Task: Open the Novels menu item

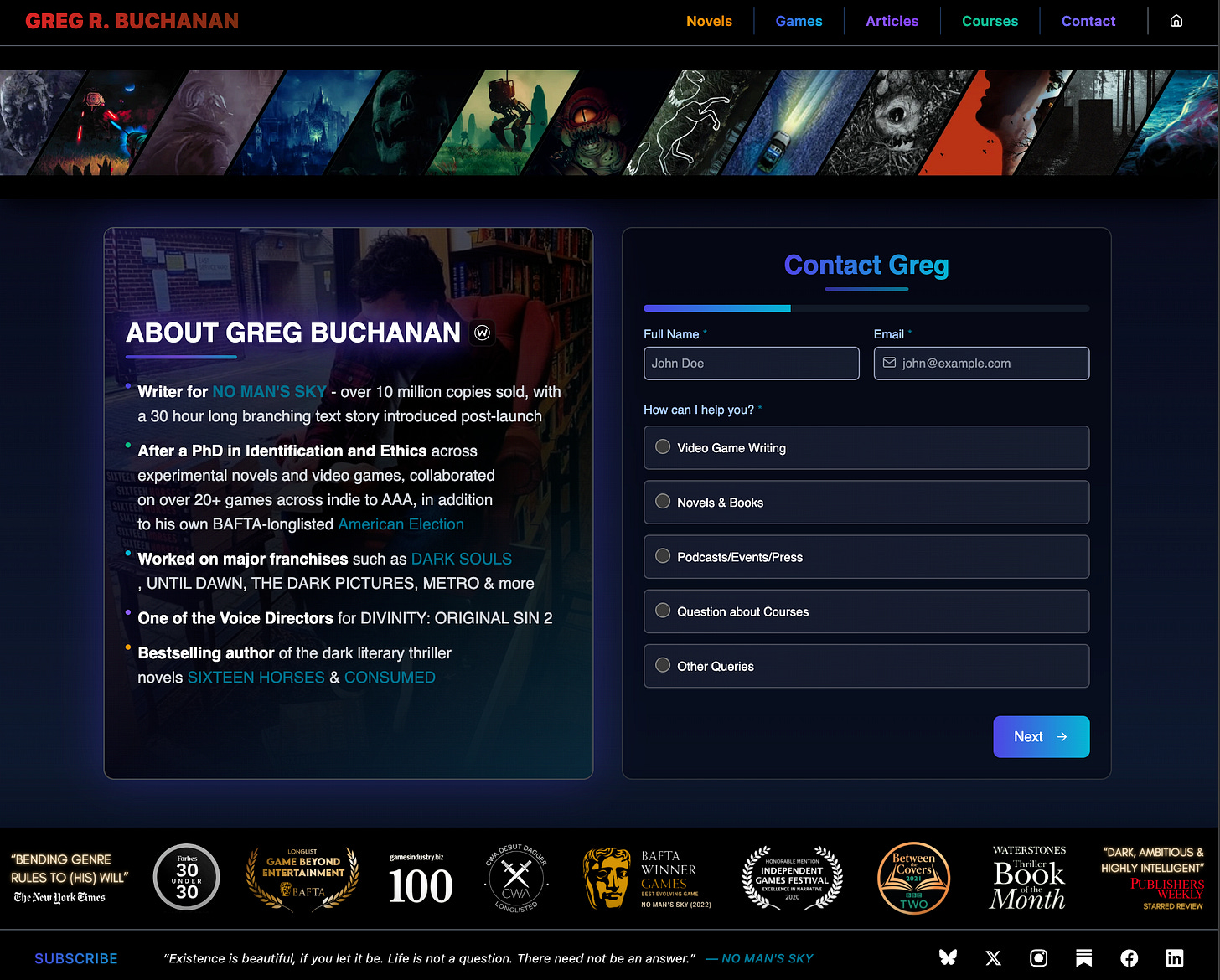Action: pos(709,21)
